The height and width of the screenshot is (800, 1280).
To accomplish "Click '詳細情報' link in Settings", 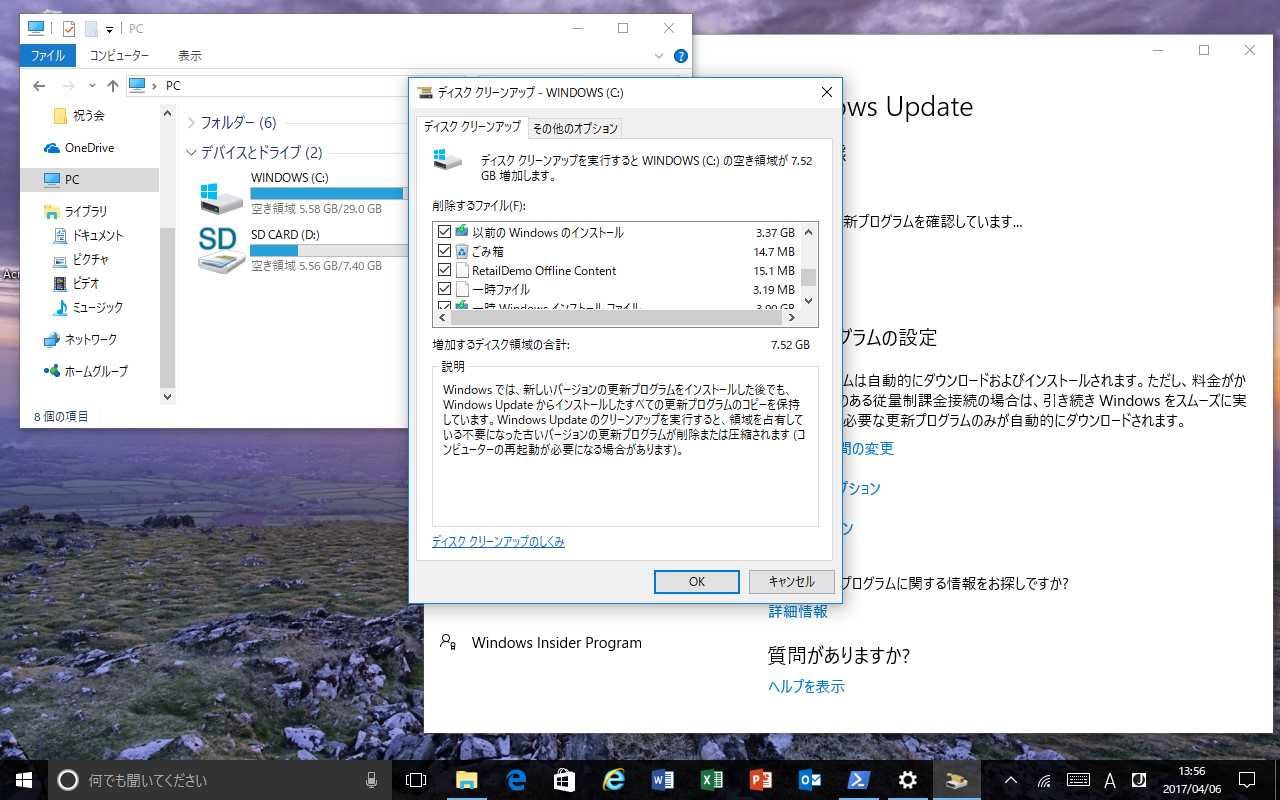I will pos(798,611).
